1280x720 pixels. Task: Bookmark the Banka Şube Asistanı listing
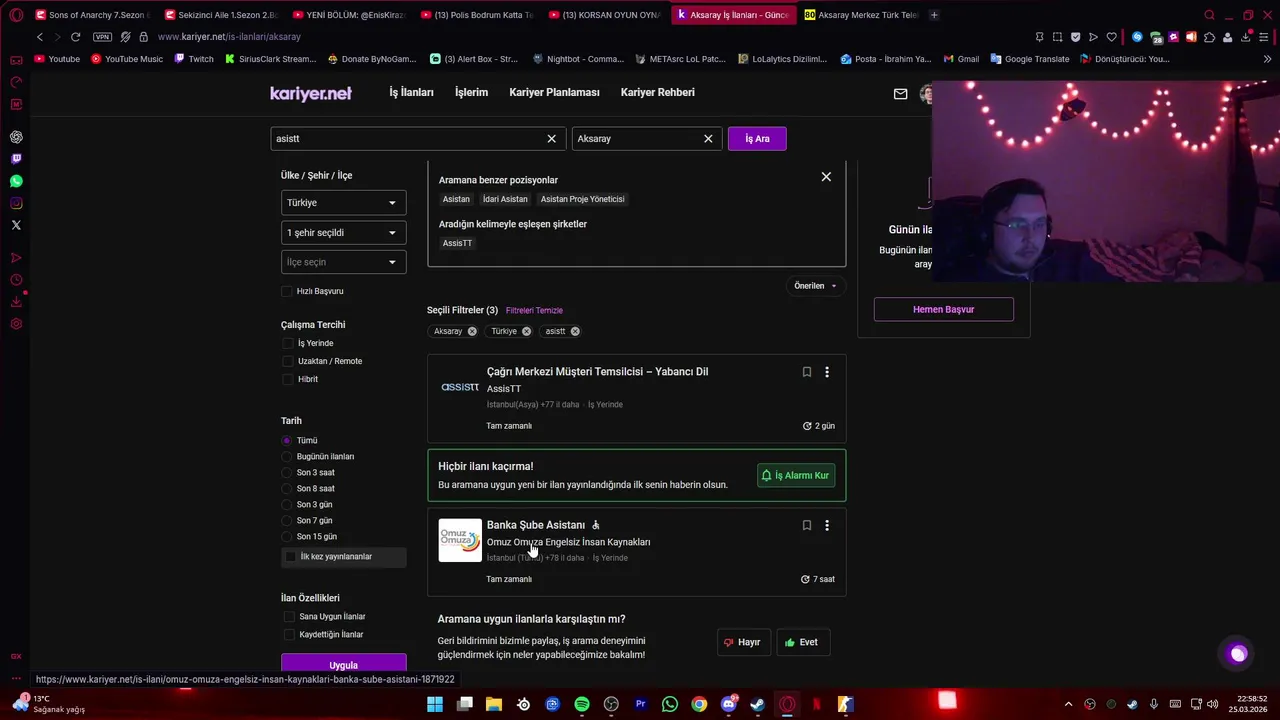(x=807, y=525)
